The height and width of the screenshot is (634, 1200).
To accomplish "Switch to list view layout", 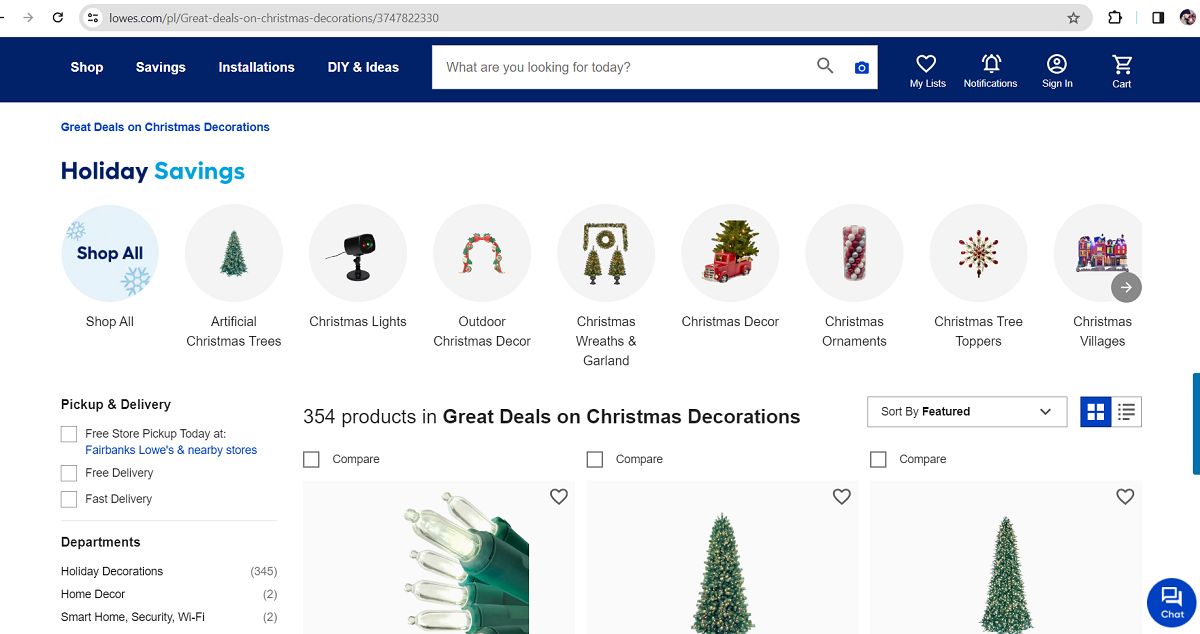I will (1126, 411).
